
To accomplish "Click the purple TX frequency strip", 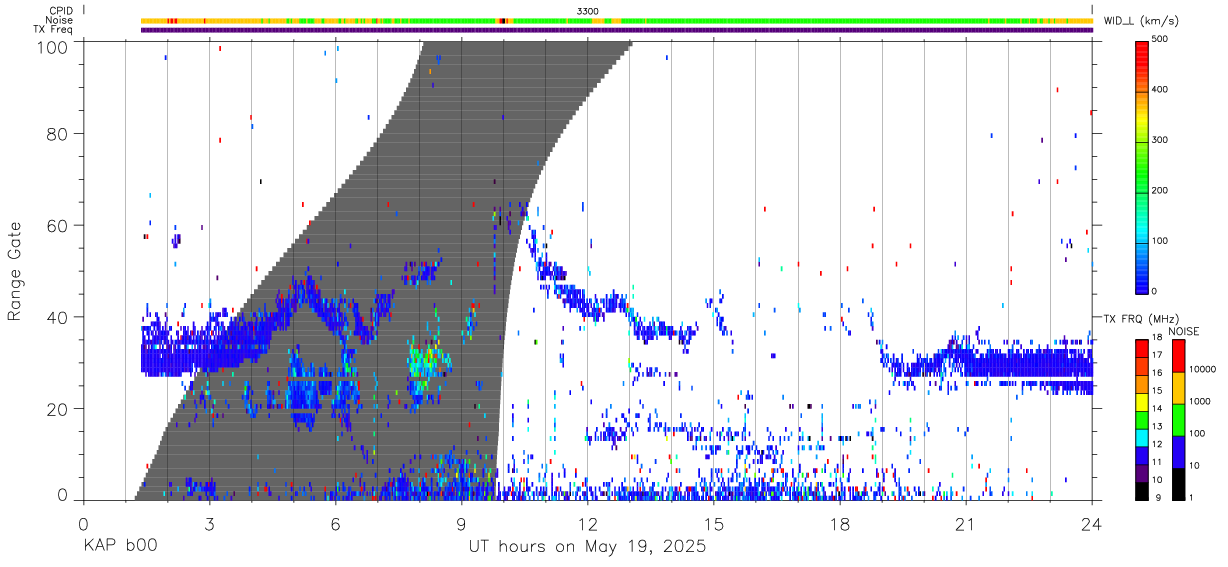I will pos(617,30).
